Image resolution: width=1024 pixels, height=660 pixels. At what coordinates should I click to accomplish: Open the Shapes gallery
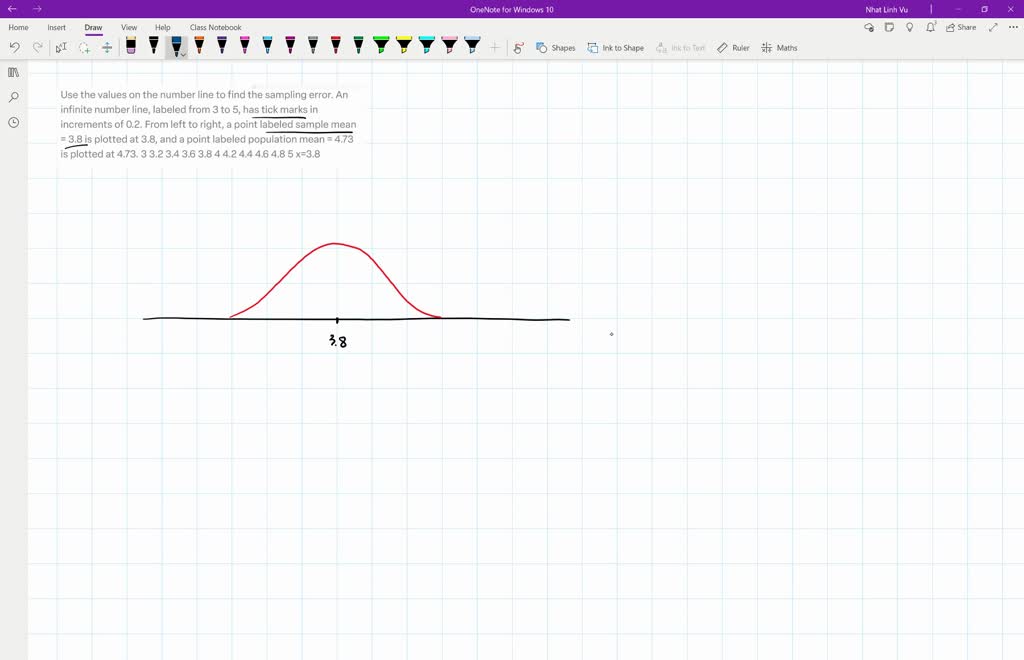(x=555, y=47)
